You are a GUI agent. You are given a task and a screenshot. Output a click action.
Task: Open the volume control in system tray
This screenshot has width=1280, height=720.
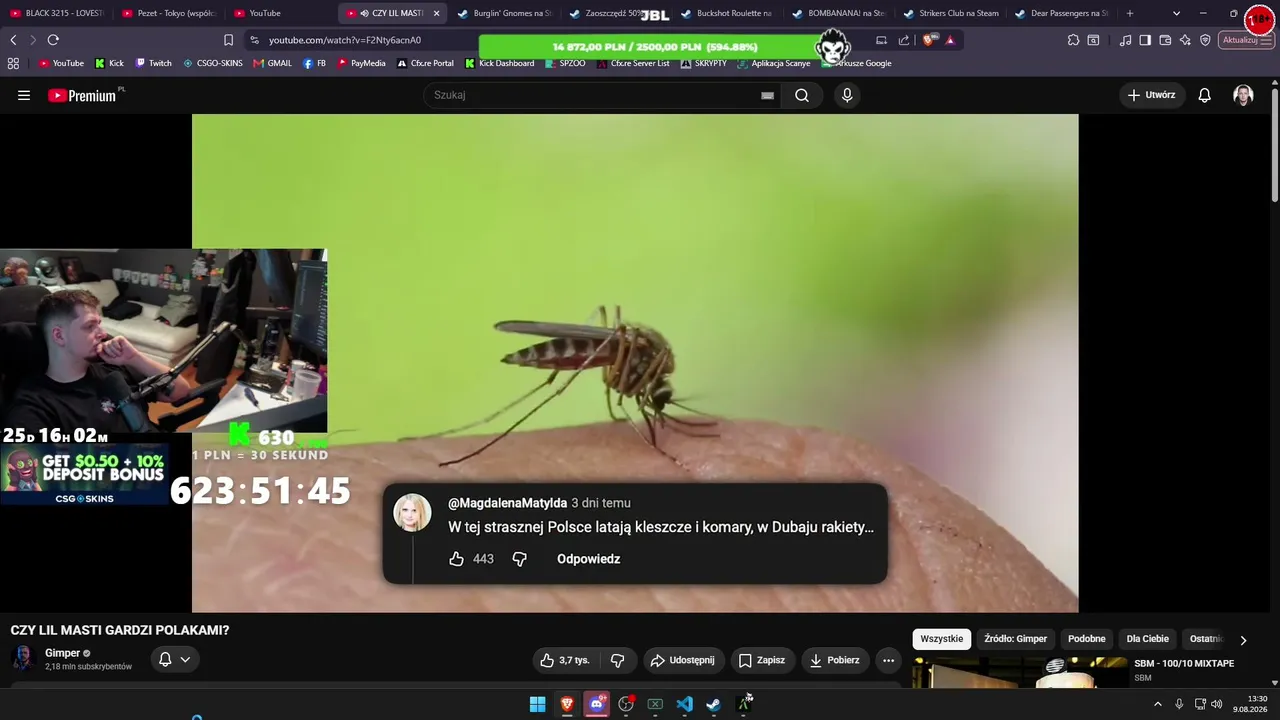point(1216,704)
